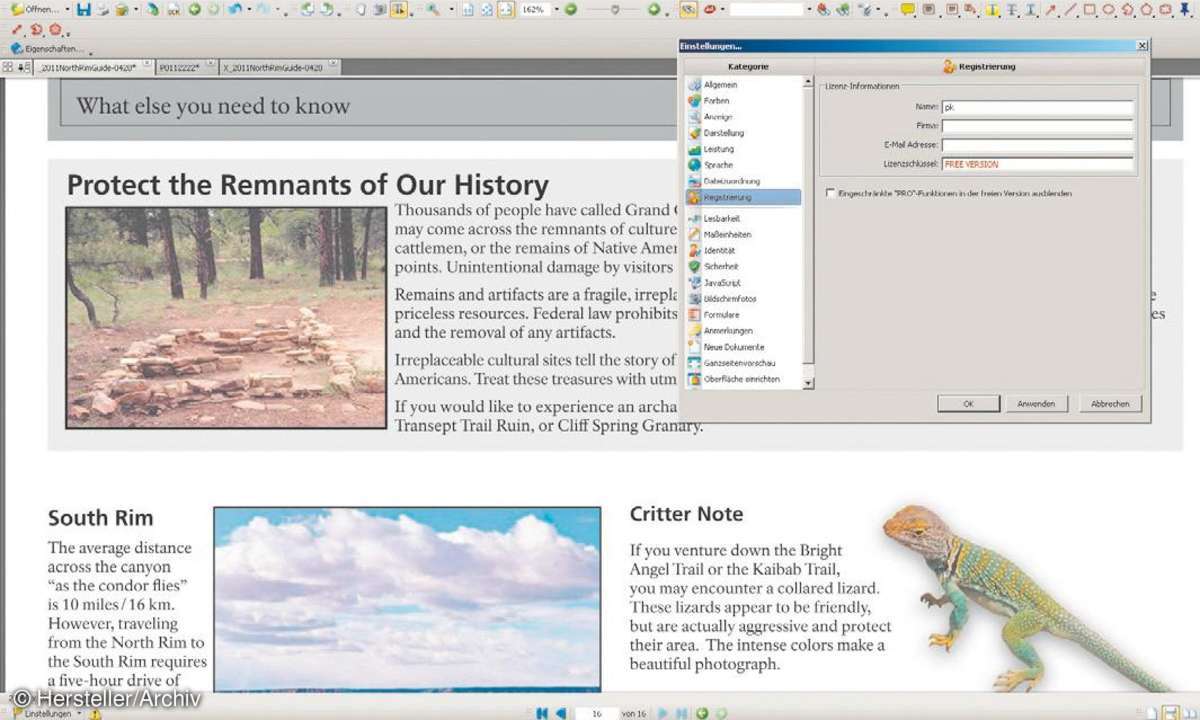Click green zoom-in plus next to 162%
The width and height of the screenshot is (1200, 720).
point(570,9)
